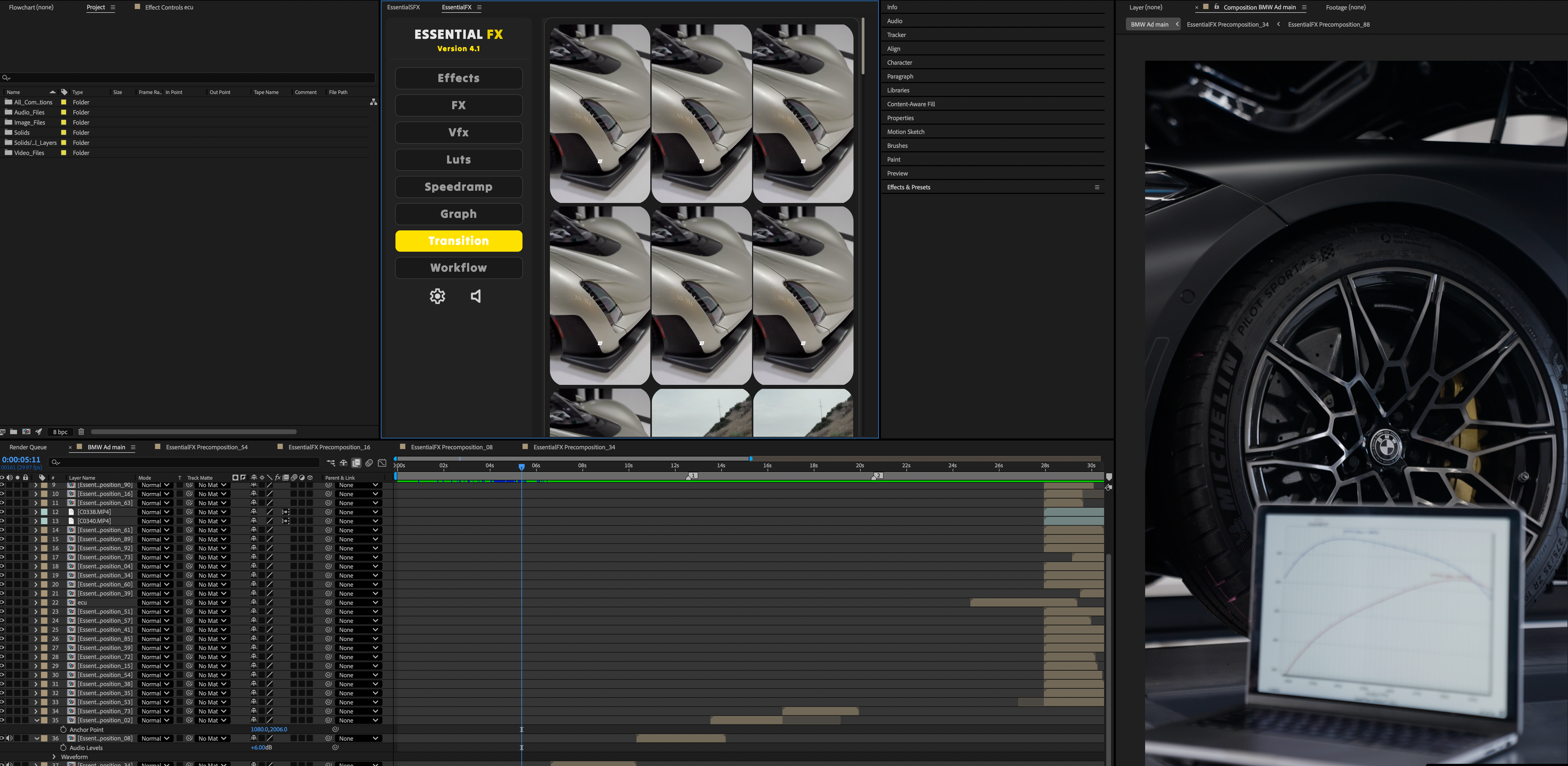Screen dimensions: 1568x766
Task: Toggle Motion Blur enable switch in timeline
Action: [369, 463]
